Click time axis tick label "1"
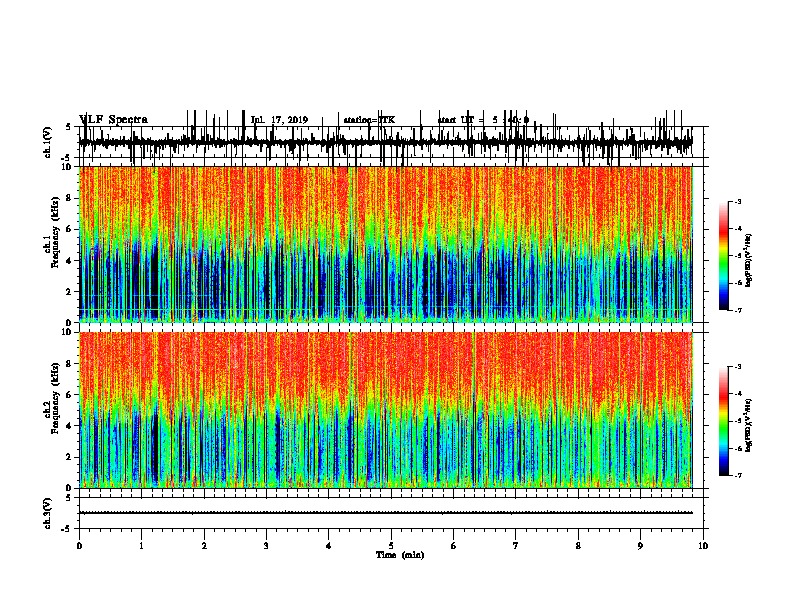The height and width of the screenshot is (612, 792). click(141, 546)
